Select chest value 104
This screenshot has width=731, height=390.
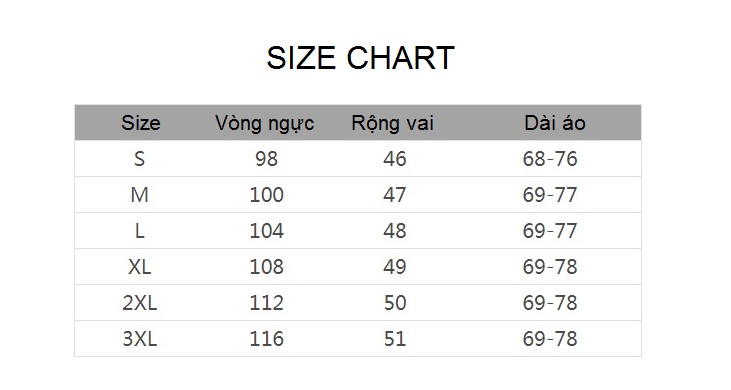(x=266, y=231)
